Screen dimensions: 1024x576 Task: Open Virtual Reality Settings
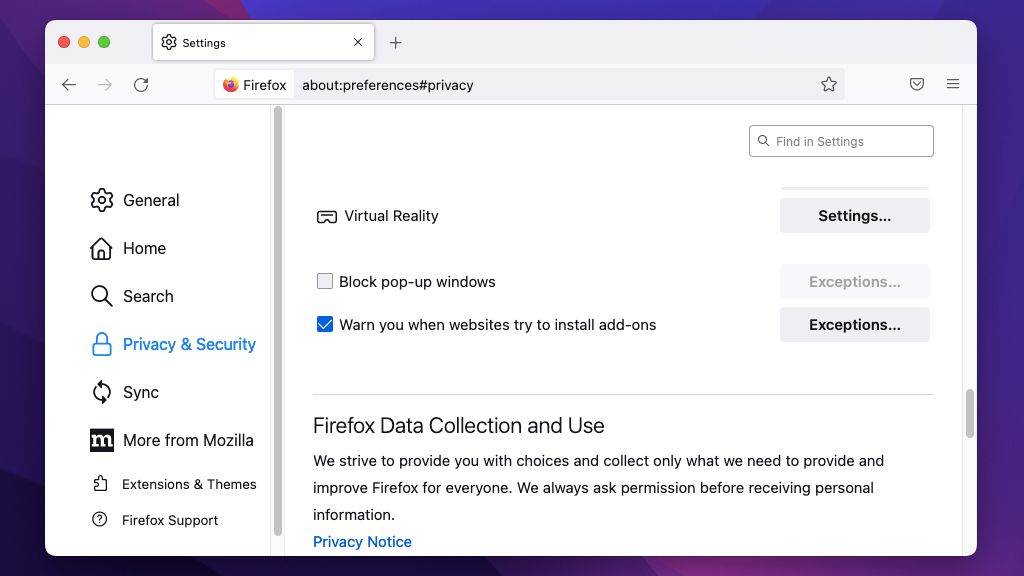854,215
